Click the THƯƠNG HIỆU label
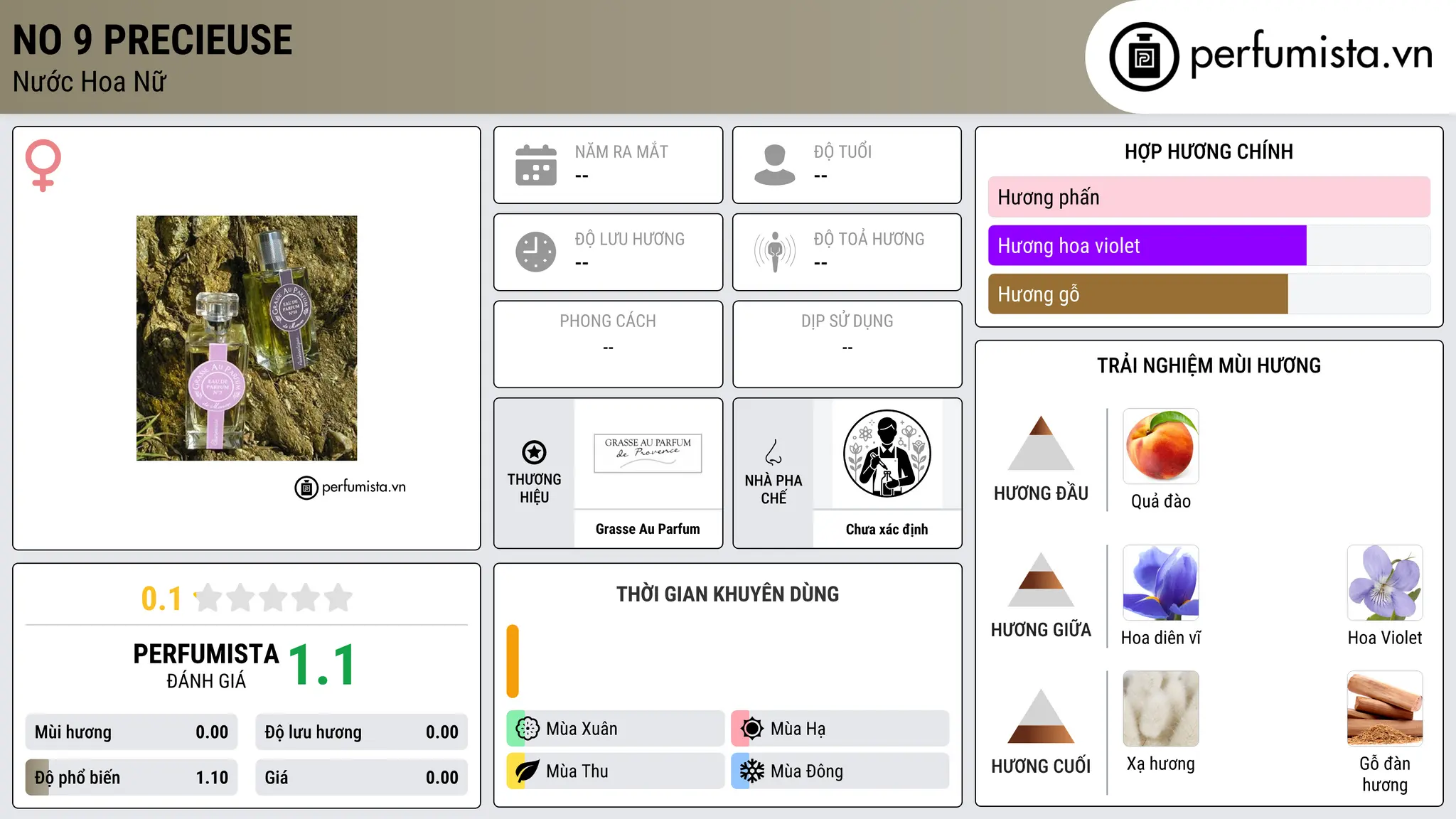 (534, 488)
